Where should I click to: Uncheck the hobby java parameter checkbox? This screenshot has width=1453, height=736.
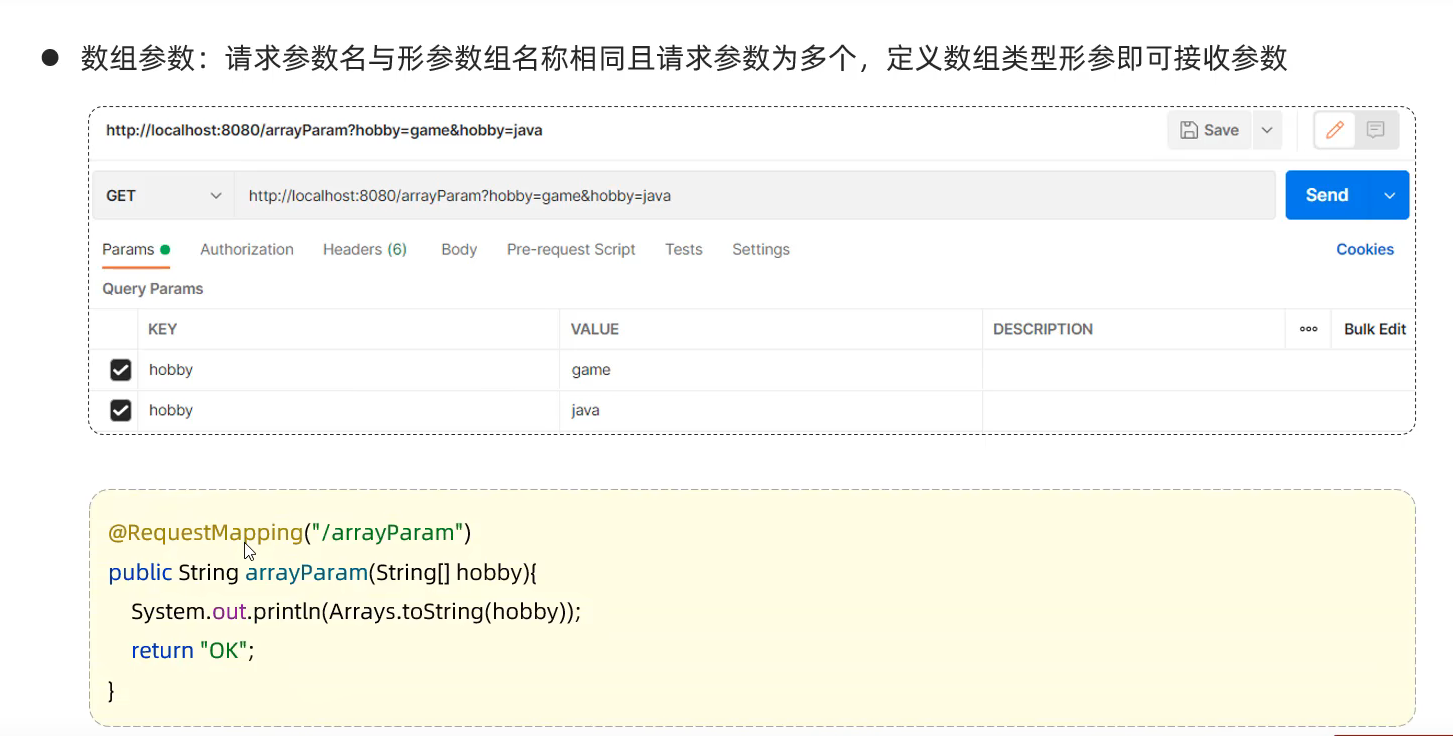click(121, 411)
